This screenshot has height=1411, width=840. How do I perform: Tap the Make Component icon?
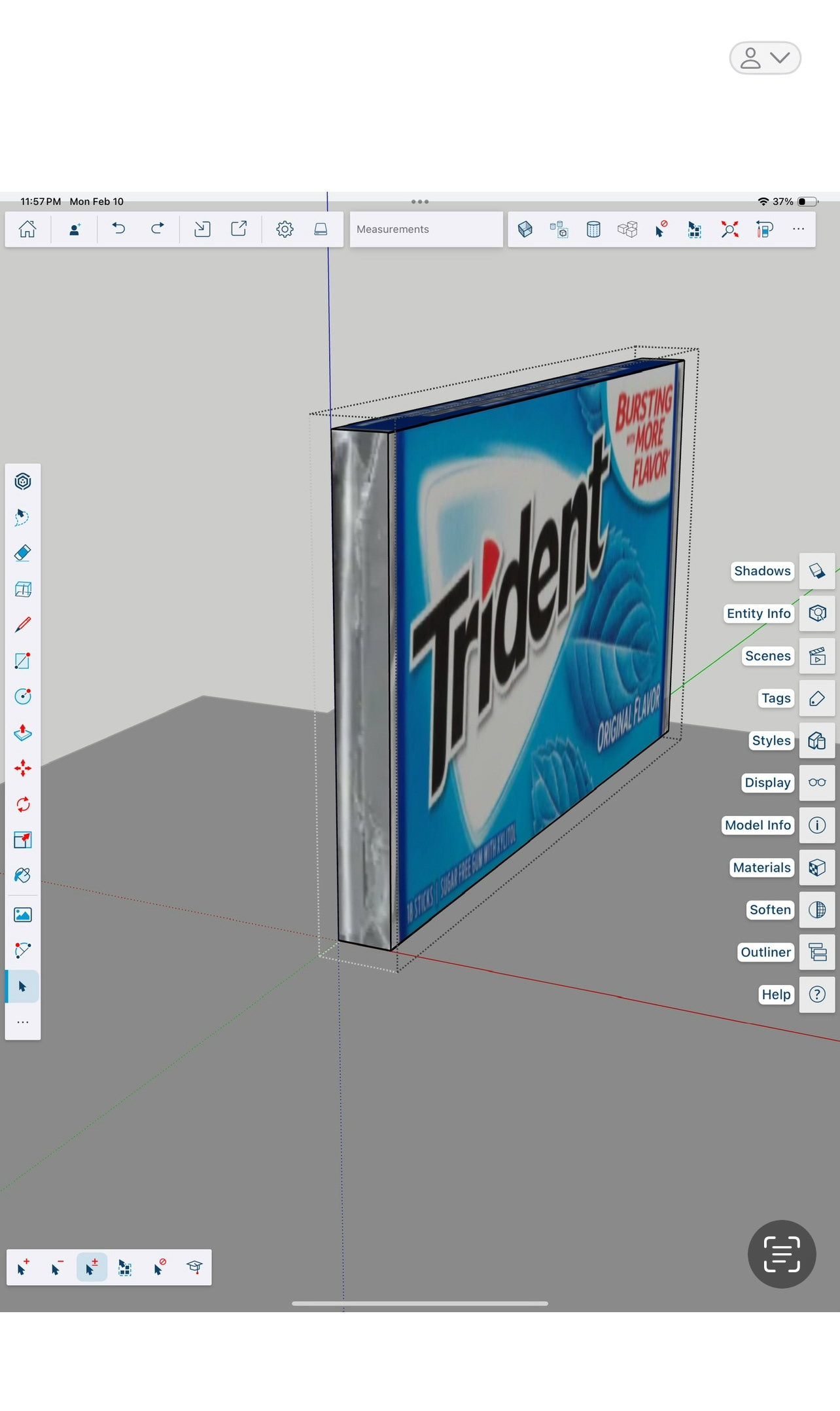tap(559, 229)
